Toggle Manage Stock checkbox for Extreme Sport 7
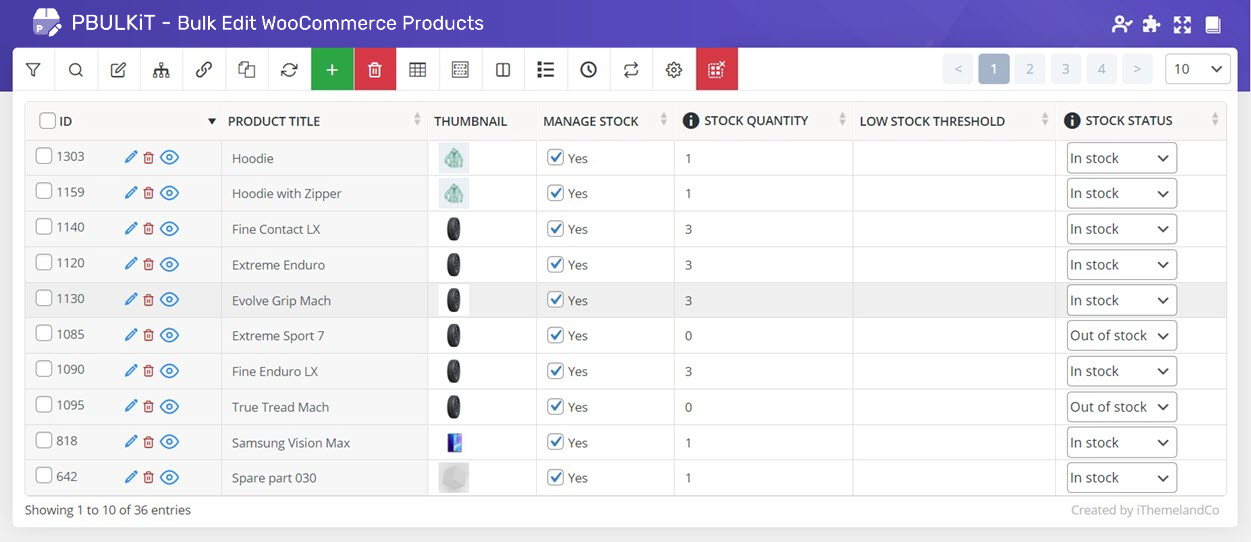1251x542 pixels. click(x=556, y=335)
